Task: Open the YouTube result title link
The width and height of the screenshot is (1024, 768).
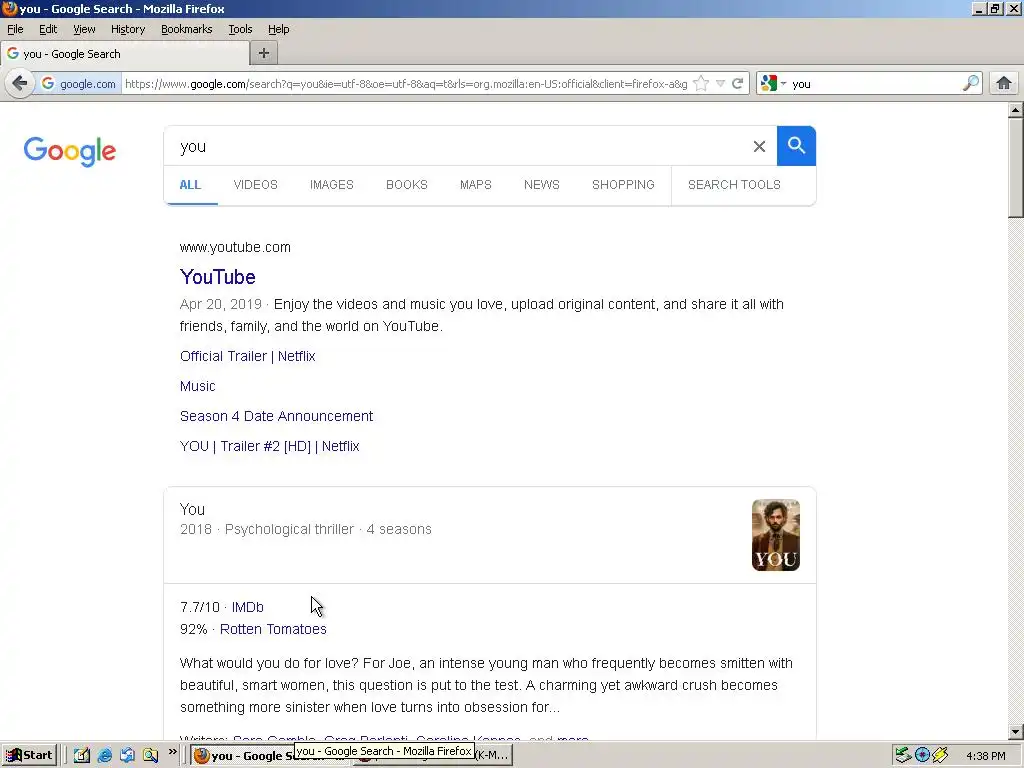Action: pos(217,277)
